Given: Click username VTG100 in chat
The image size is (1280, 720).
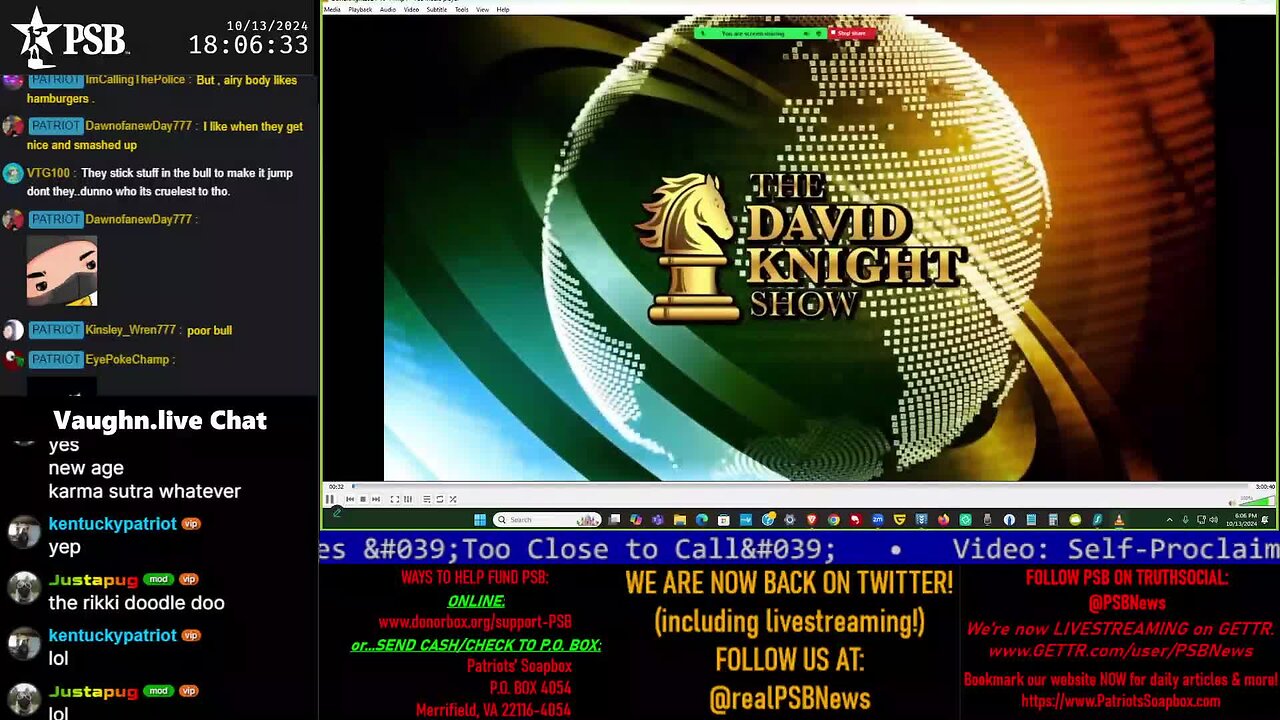Looking at the screenshot, I should tap(48, 173).
